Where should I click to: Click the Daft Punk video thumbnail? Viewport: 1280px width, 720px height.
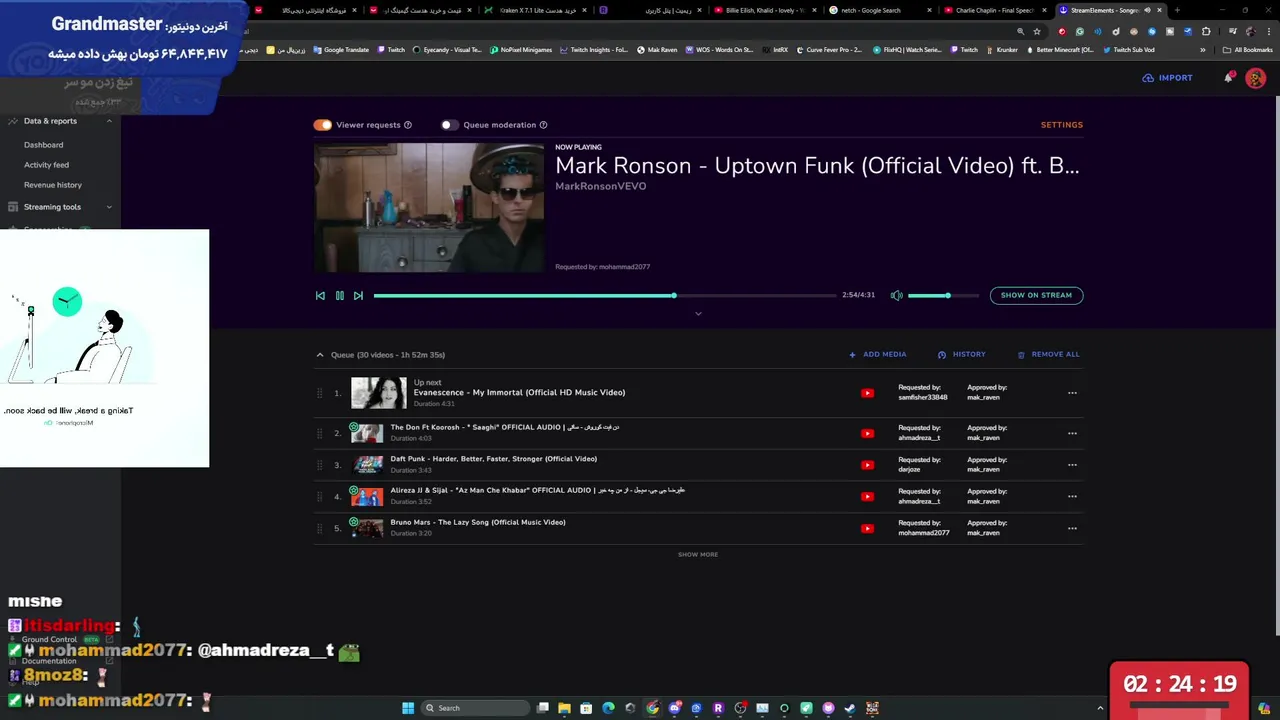coord(369,465)
